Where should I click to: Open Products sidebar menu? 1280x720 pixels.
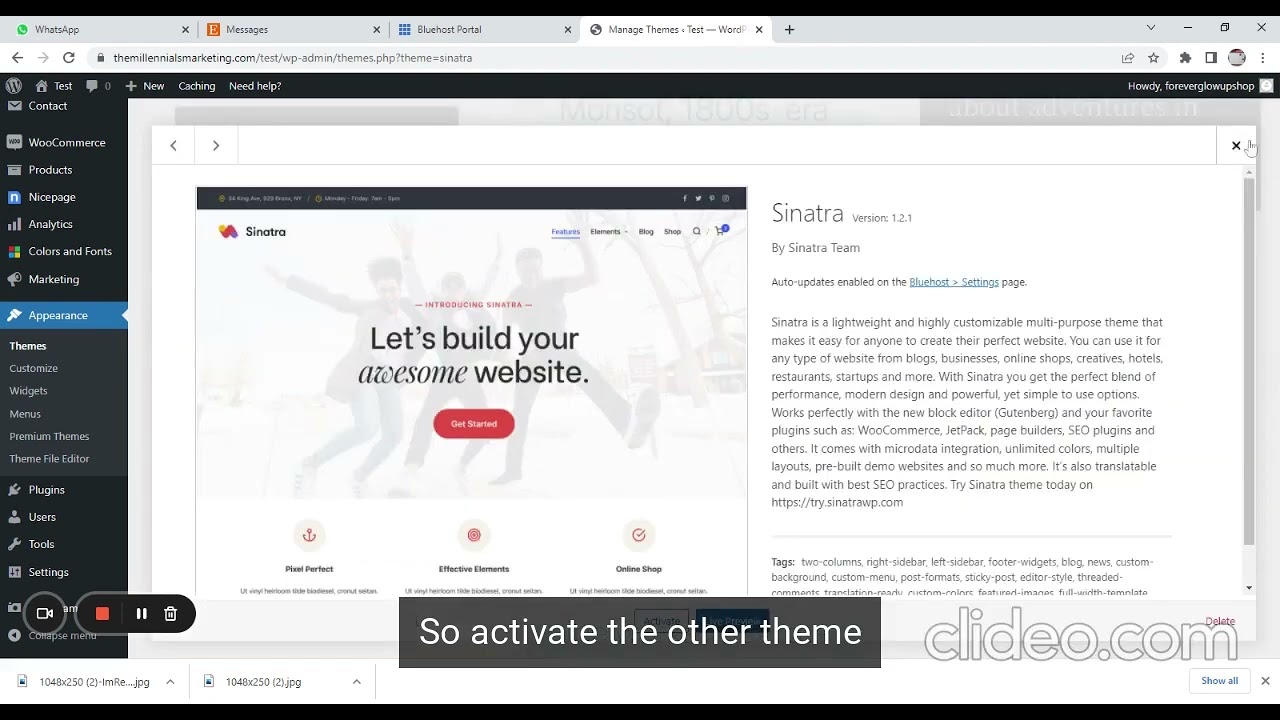tap(64, 170)
